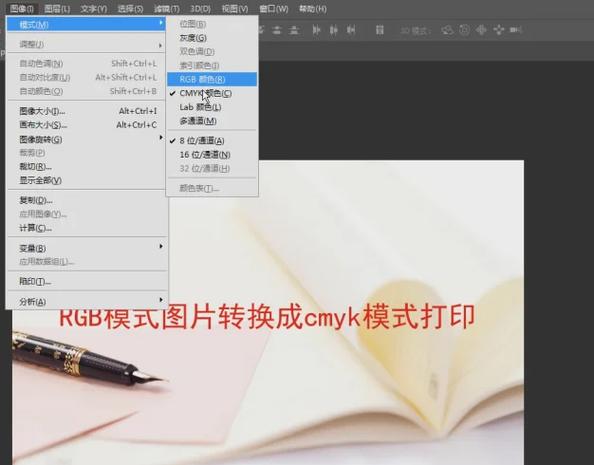
Task: Select the checked CMYK 颜色(C) mode
Action: (x=212, y=93)
